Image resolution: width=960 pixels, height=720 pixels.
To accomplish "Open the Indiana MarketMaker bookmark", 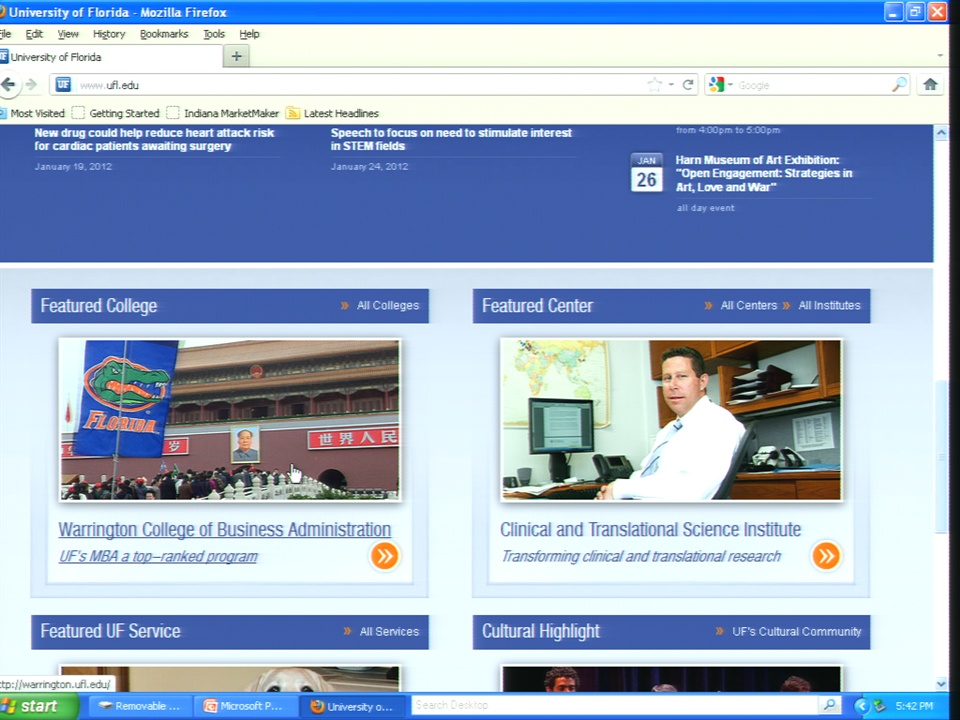I will [223, 113].
